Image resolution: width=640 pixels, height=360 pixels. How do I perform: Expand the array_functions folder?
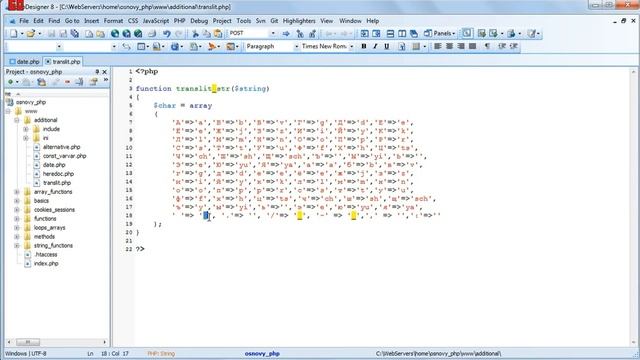(x=17, y=192)
